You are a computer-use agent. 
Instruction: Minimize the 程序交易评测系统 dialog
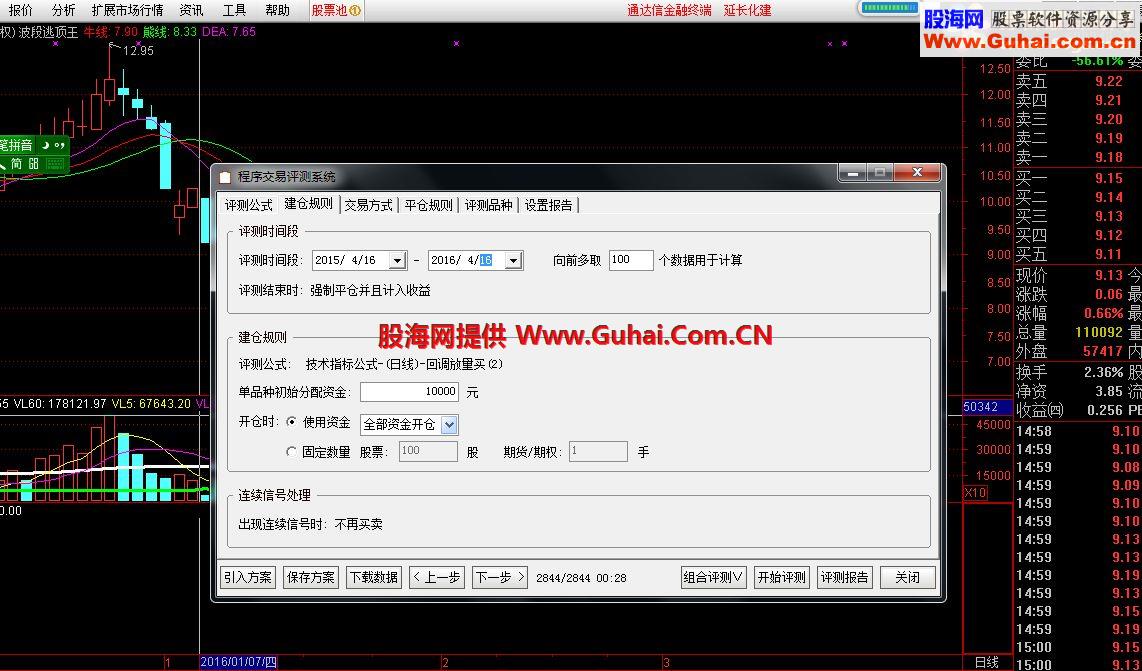(852, 173)
